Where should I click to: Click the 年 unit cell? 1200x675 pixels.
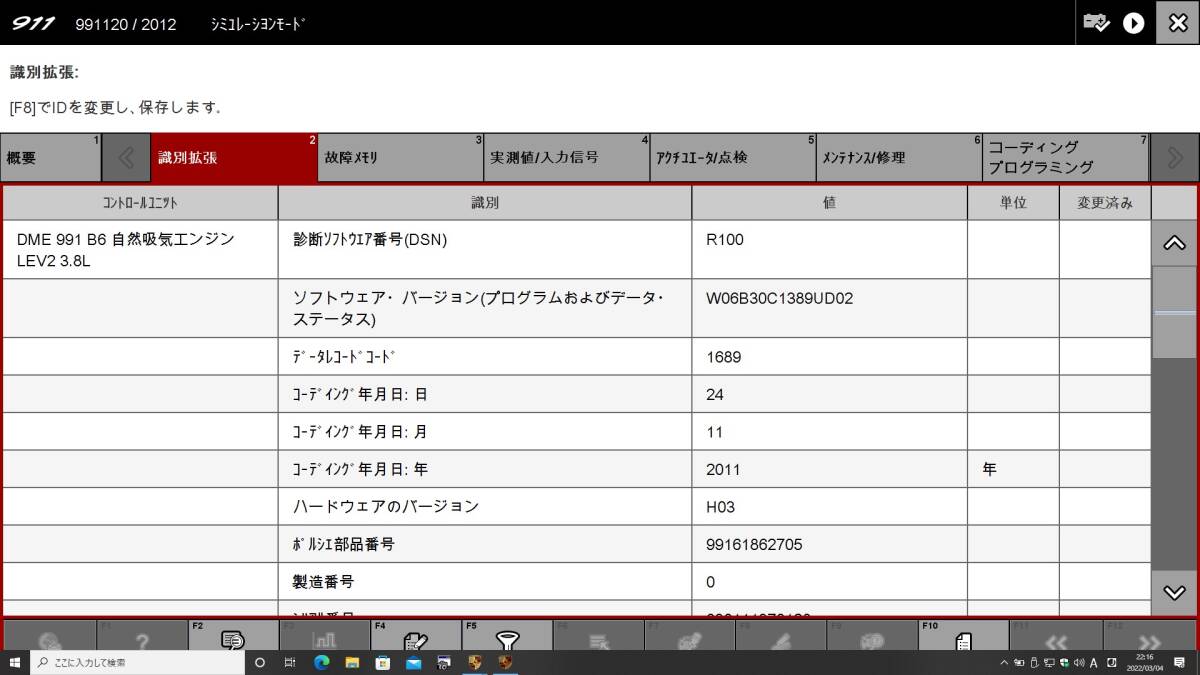point(1013,469)
